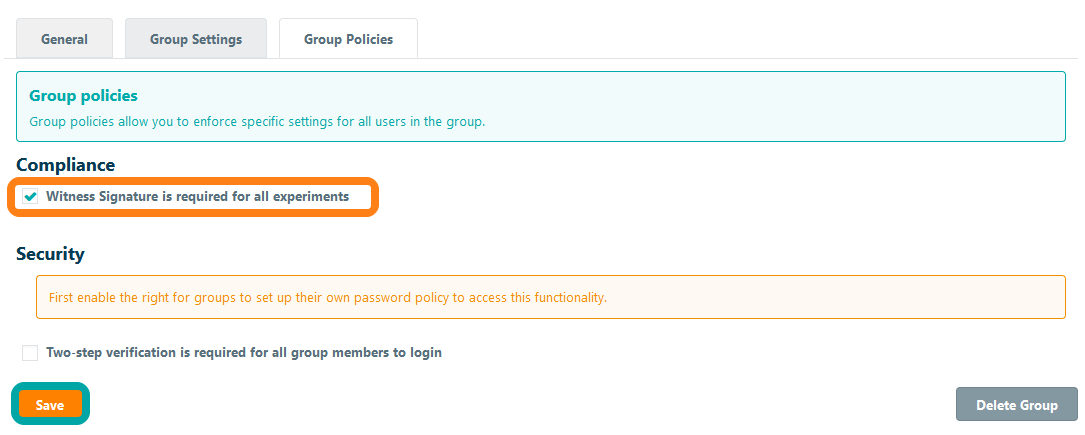Click the 'Two-step verification is required' label text

click(243, 353)
